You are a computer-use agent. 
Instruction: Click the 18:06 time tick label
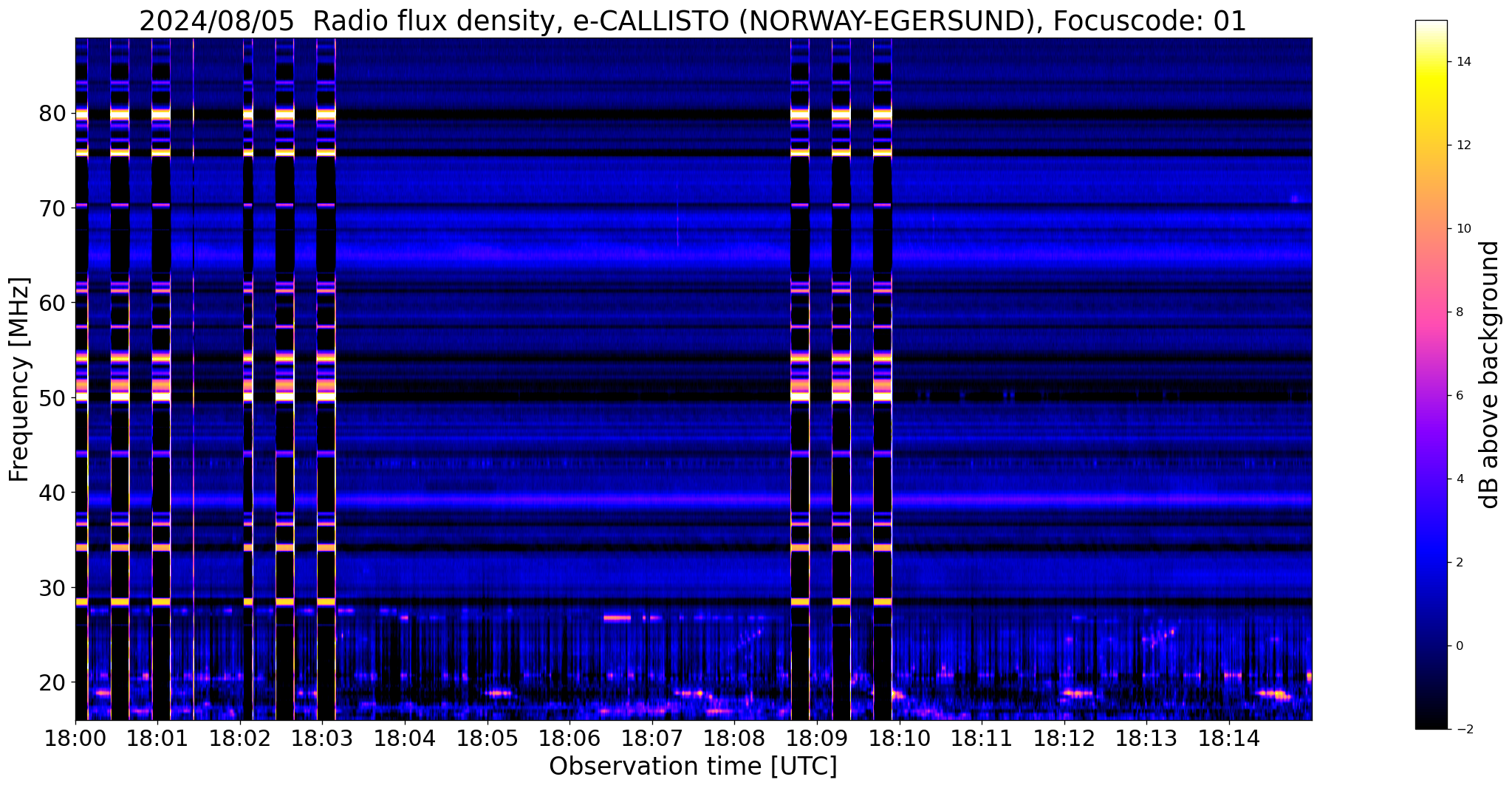[569, 739]
